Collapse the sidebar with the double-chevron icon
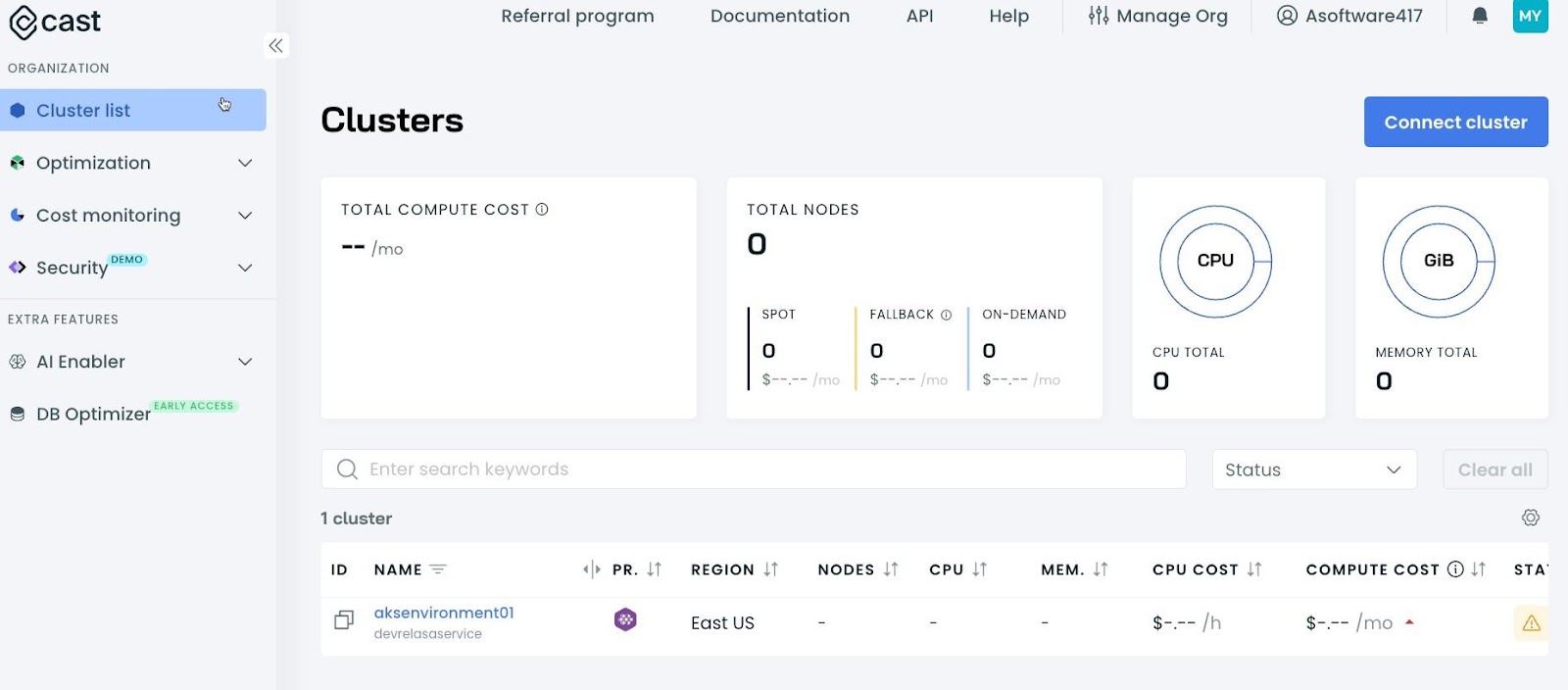 tap(276, 45)
